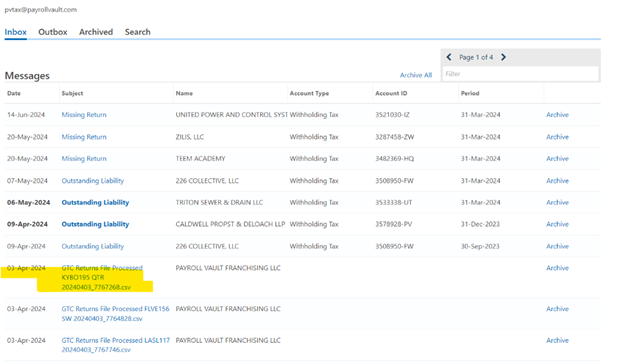Open the Archived tab
This screenshot has height=364, width=624.
pyautogui.click(x=96, y=32)
